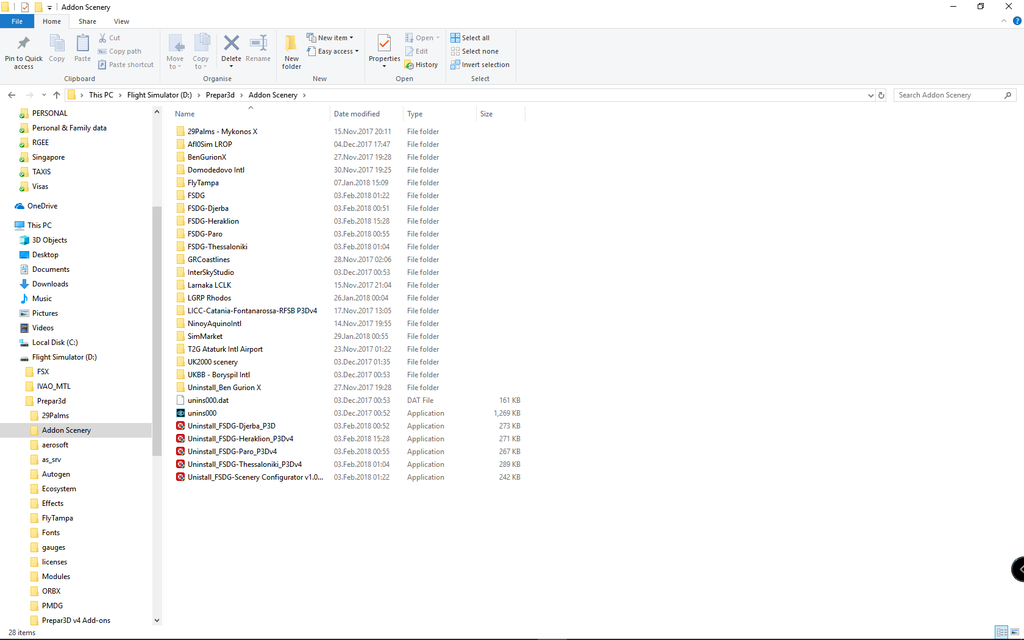
Task: Navigate to This PC in breadcrumb
Action: click(101, 95)
